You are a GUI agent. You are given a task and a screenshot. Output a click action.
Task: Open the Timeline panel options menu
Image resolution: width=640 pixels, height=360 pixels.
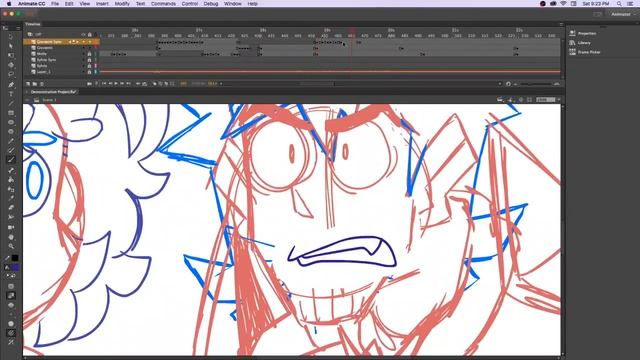[561, 24]
